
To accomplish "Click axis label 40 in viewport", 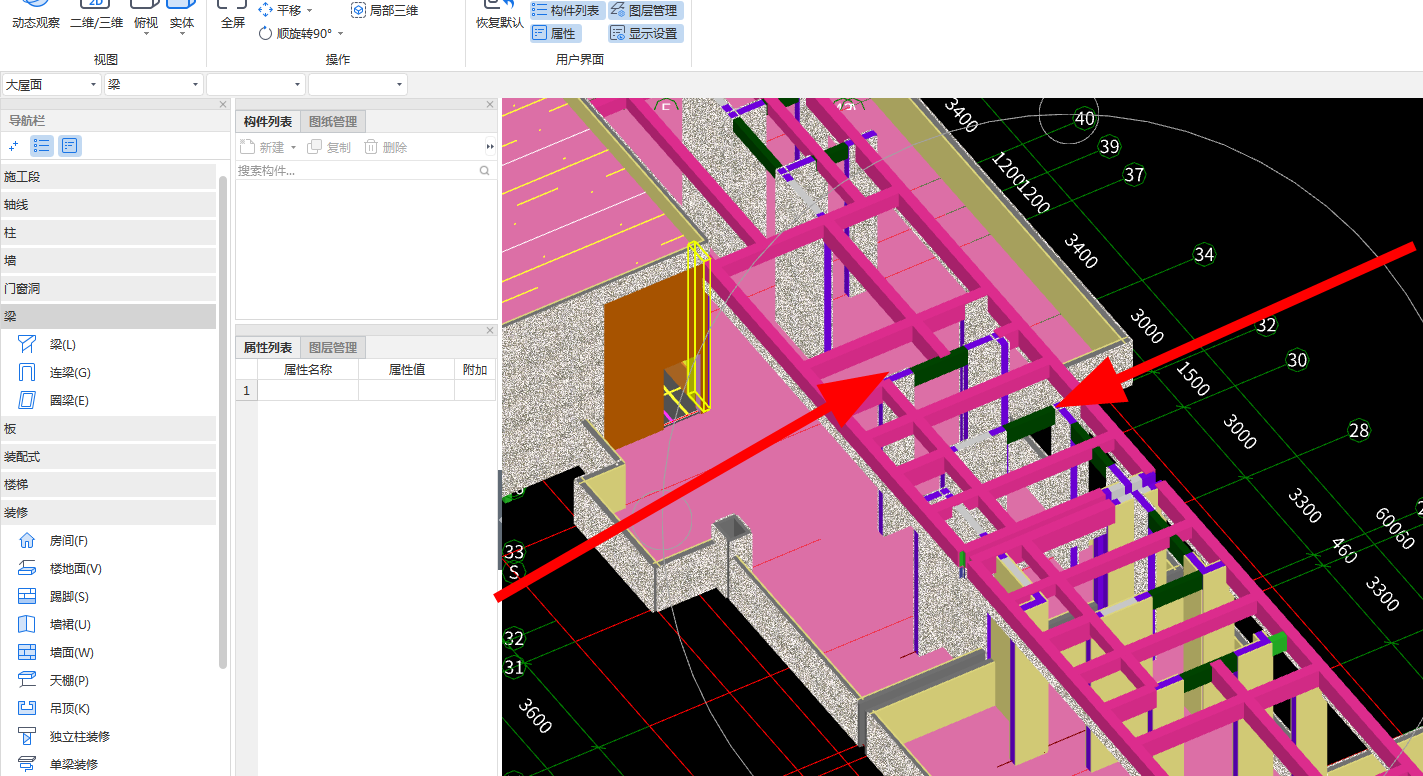I will pos(1085,118).
